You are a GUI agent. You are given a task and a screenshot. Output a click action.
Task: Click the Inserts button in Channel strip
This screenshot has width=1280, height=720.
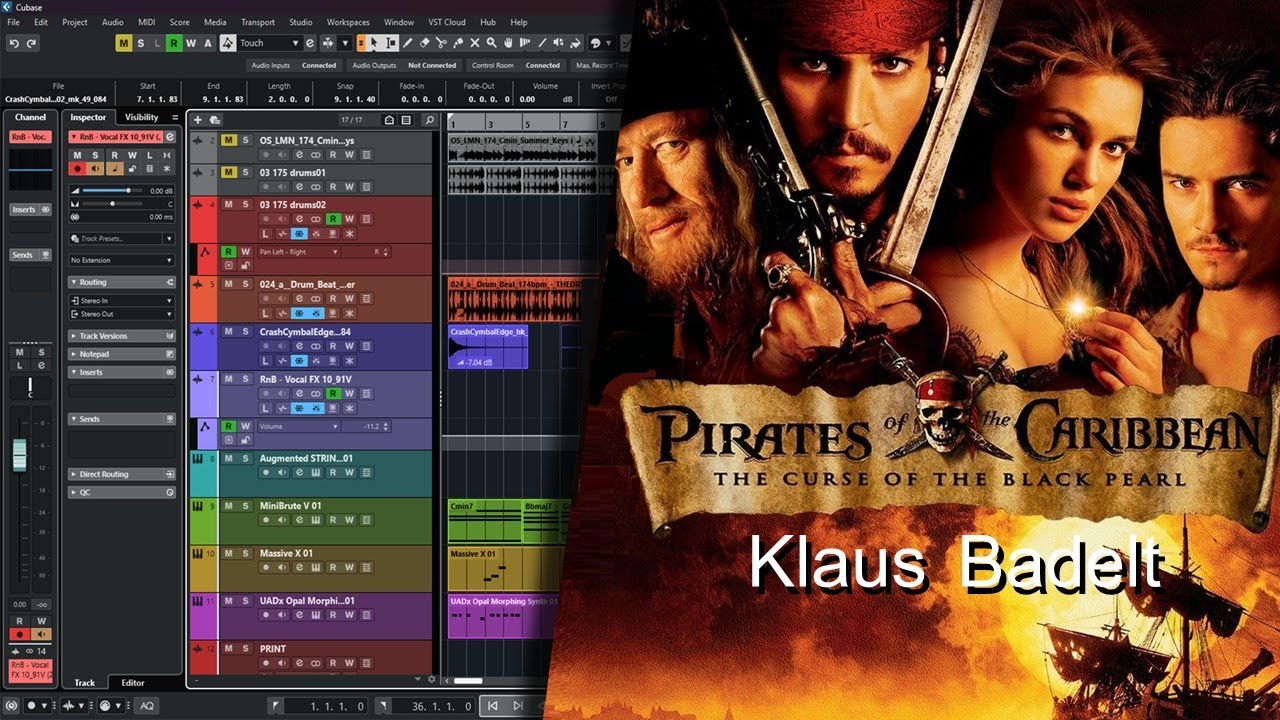[x=30, y=210]
